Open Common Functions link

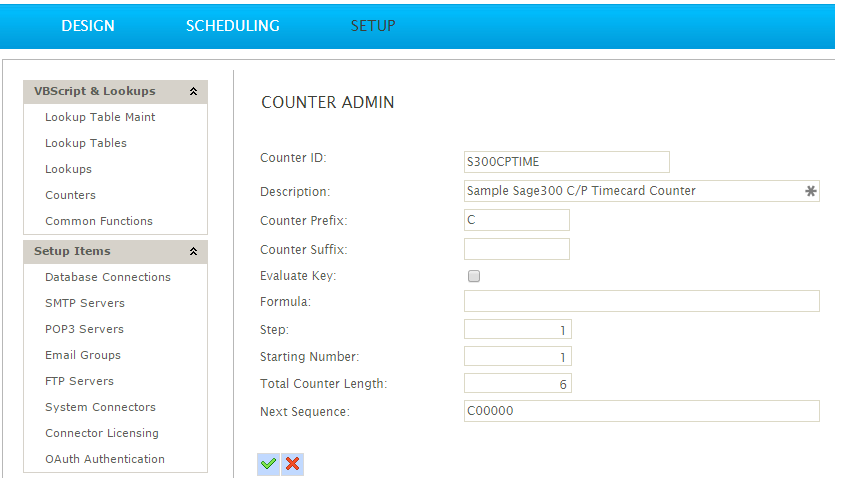(x=99, y=221)
